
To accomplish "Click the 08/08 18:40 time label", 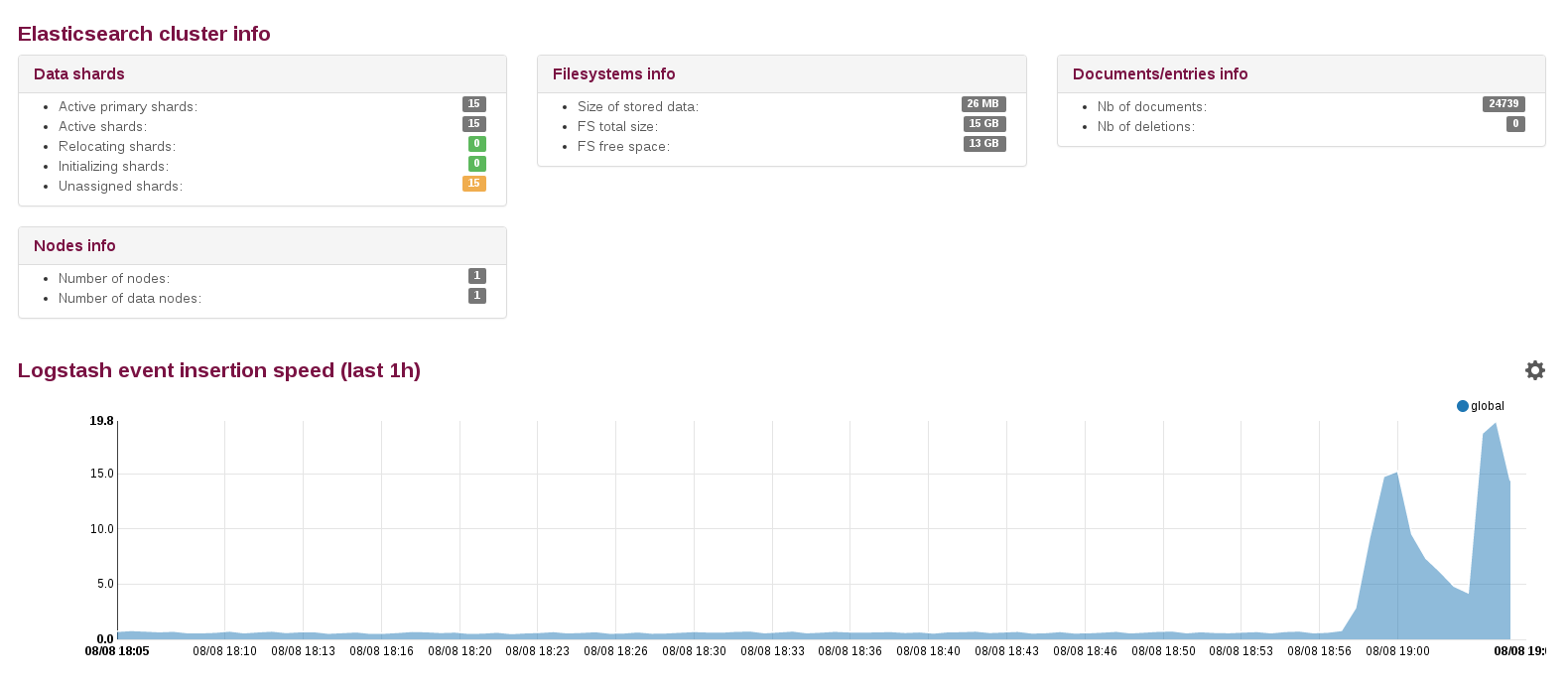I will click(x=928, y=651).
